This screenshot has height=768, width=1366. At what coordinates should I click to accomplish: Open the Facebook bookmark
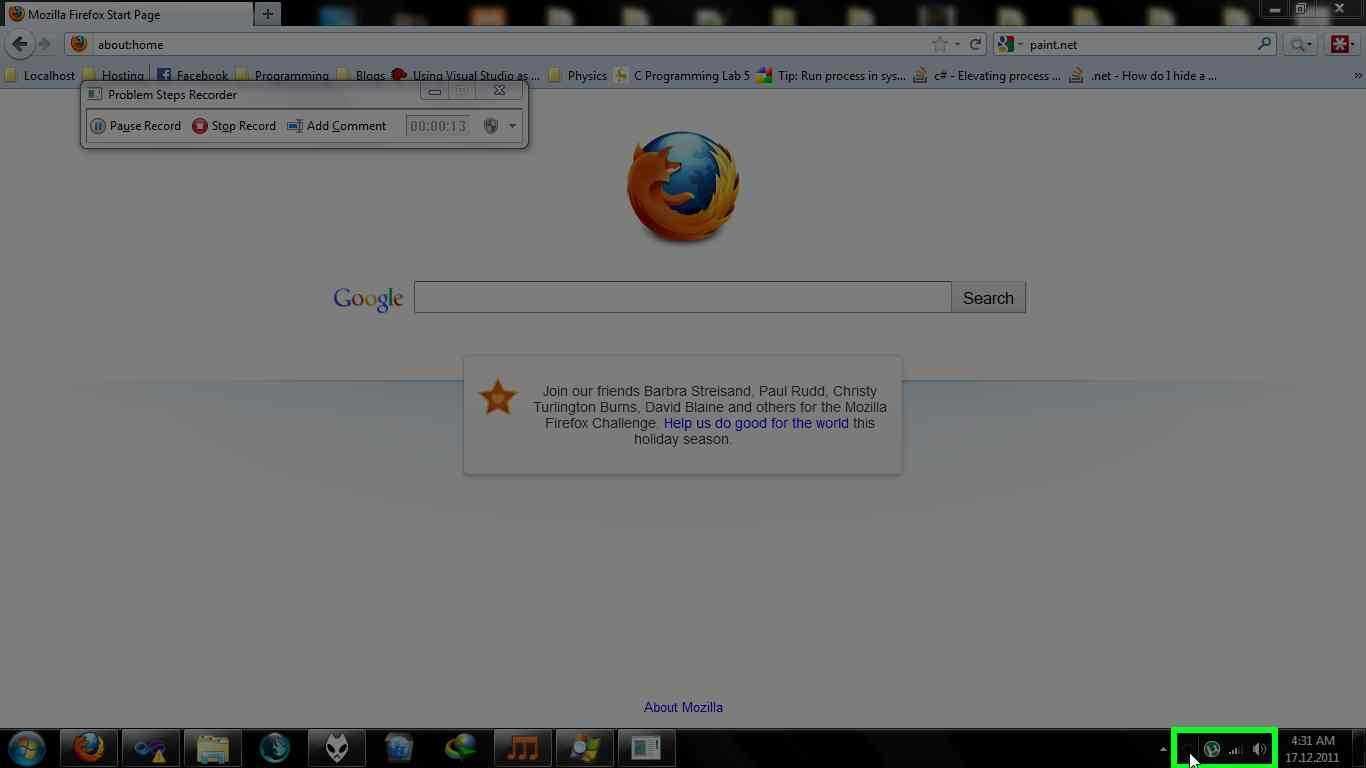[x=193, y=75]
